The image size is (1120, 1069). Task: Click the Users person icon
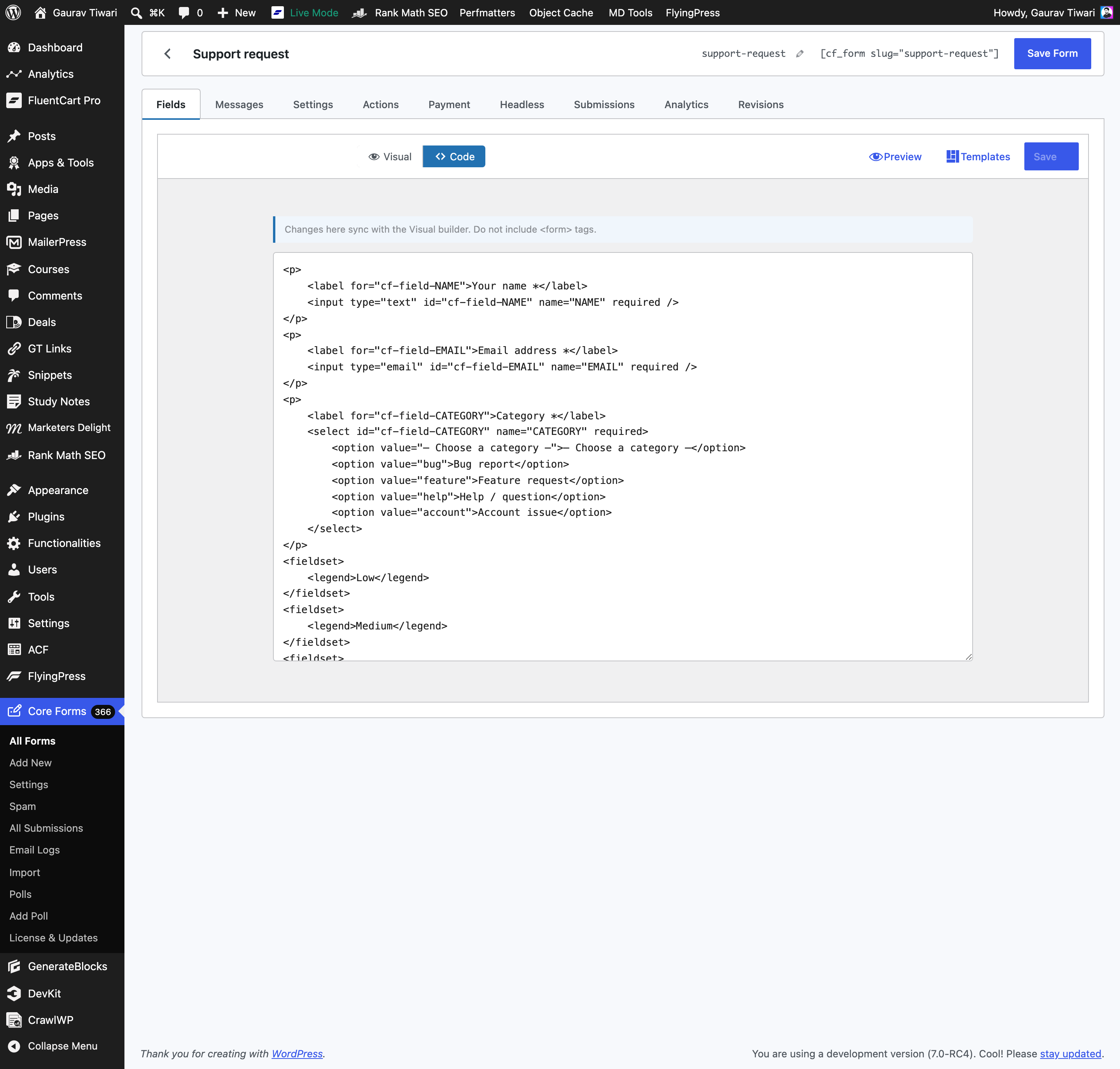coord(14,570)
